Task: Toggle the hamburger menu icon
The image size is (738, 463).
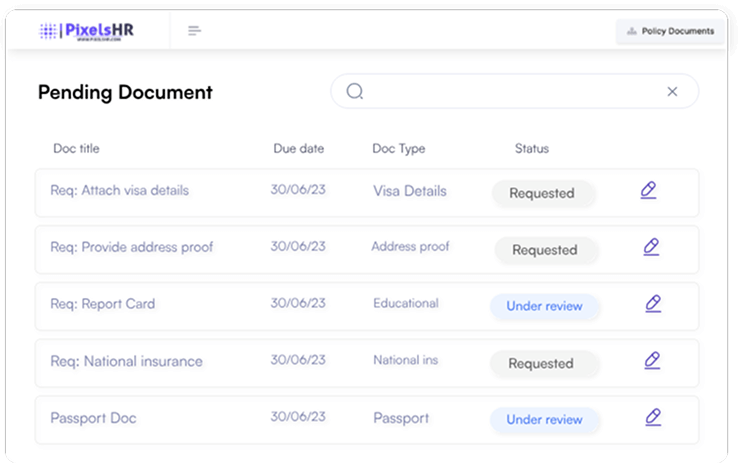Action: [x=195, y=31]
